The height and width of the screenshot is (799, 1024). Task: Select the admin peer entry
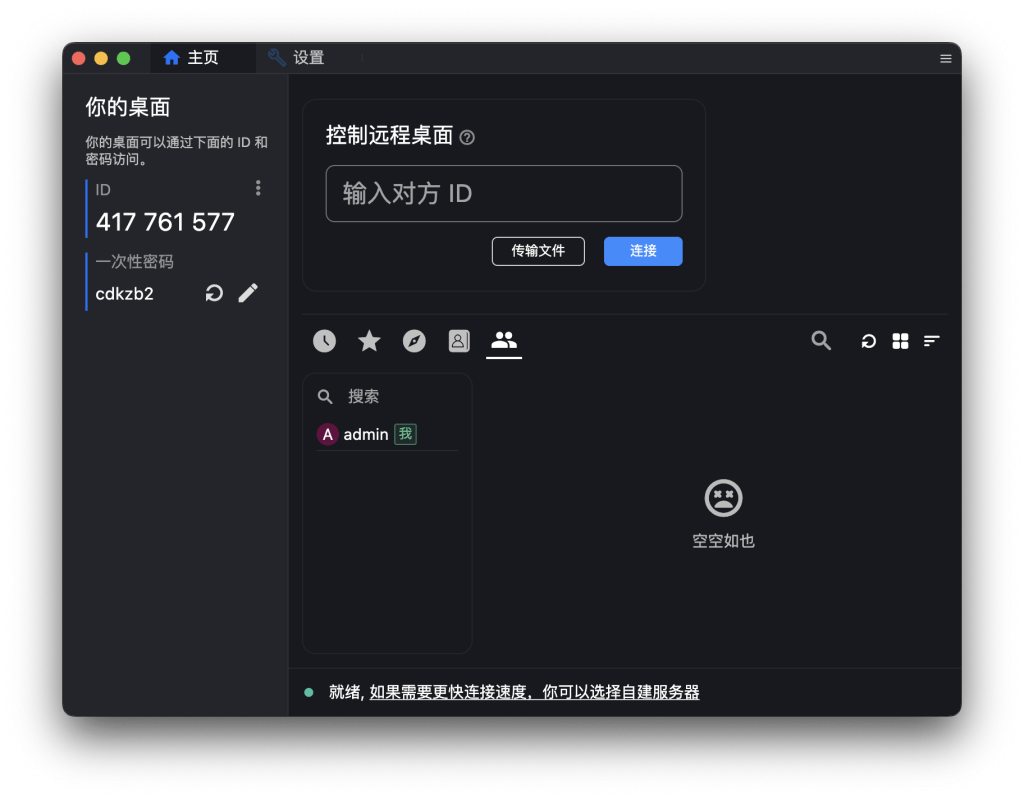click(x=364, y=434)
